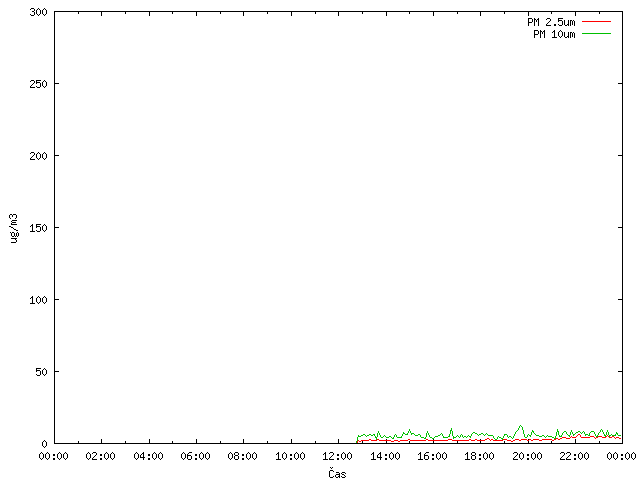
Task: Click the 18:00 time label
Action: pos(480,456)
